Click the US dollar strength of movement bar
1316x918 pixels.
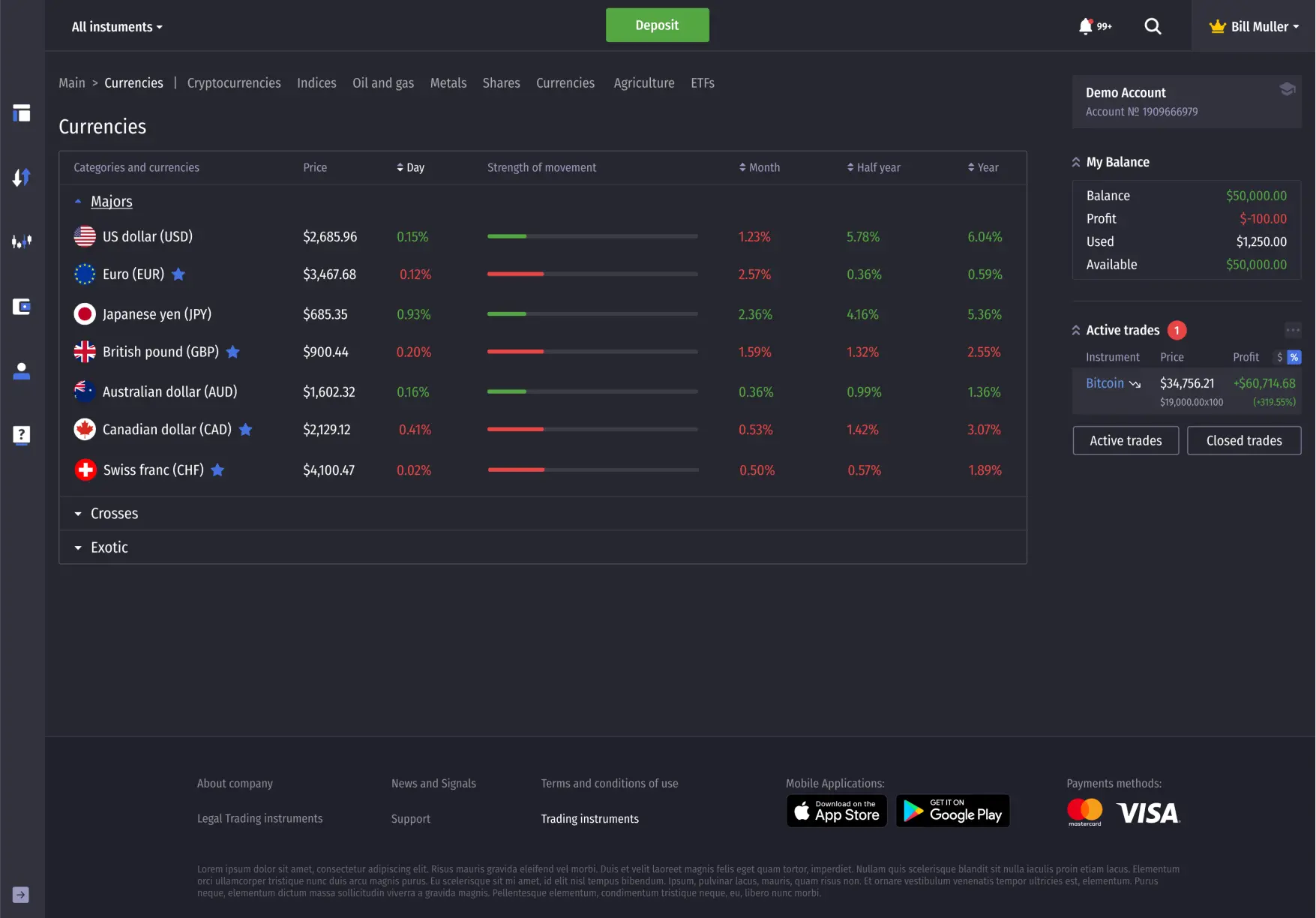point(592,236)
